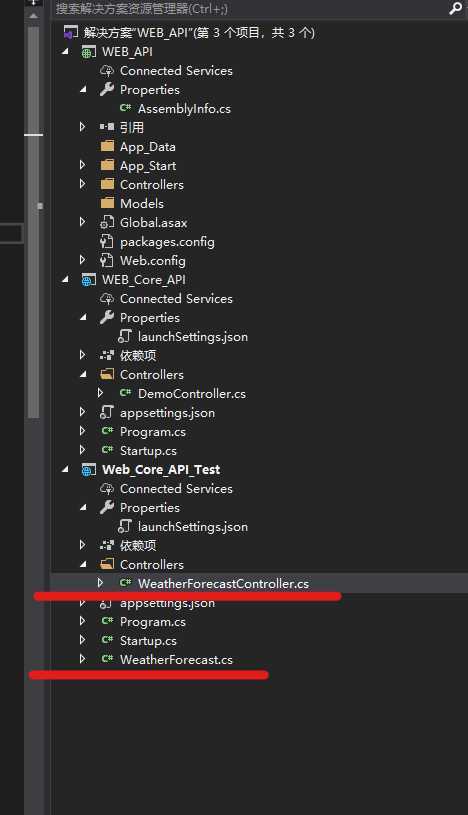Collapse the WEB_Core_API project

point(65,280)
